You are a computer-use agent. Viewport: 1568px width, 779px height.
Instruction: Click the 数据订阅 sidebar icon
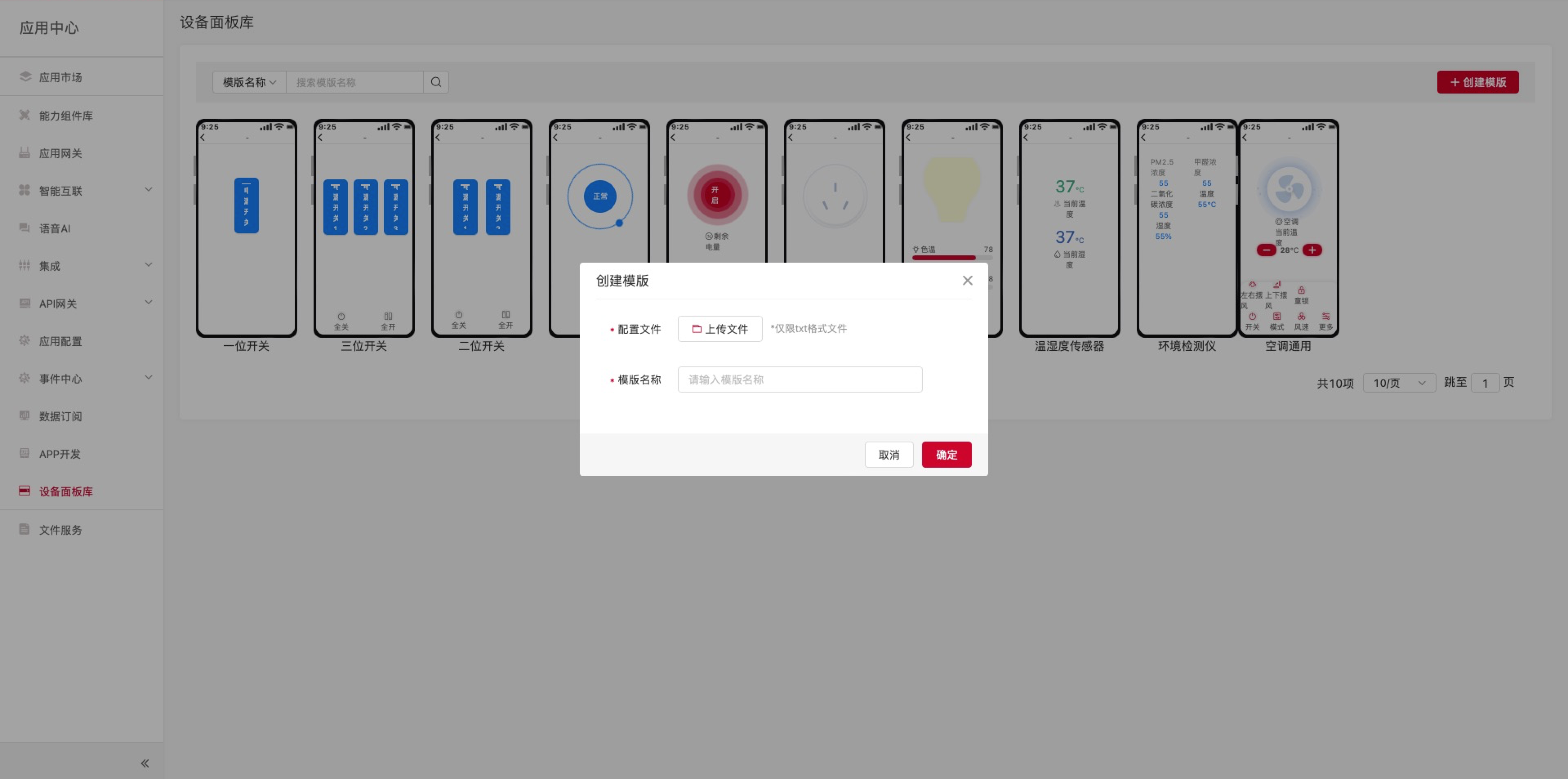[x=25, y=416]
